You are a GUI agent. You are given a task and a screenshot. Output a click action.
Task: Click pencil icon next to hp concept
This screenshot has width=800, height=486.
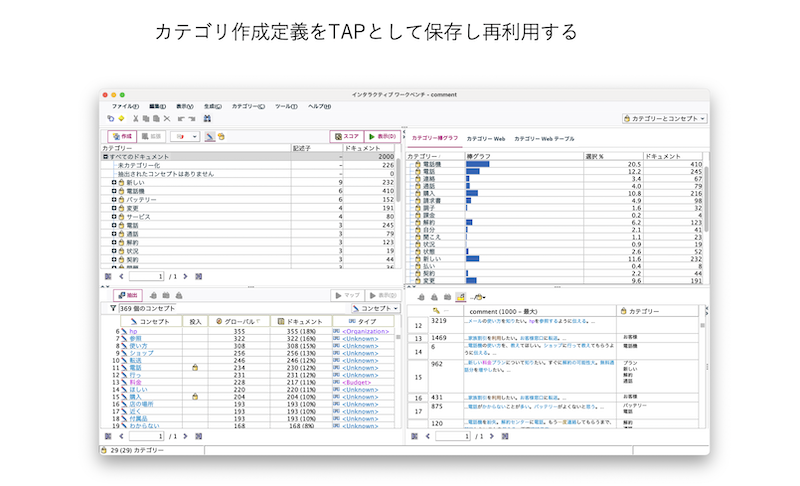click(x=124, y=331)
